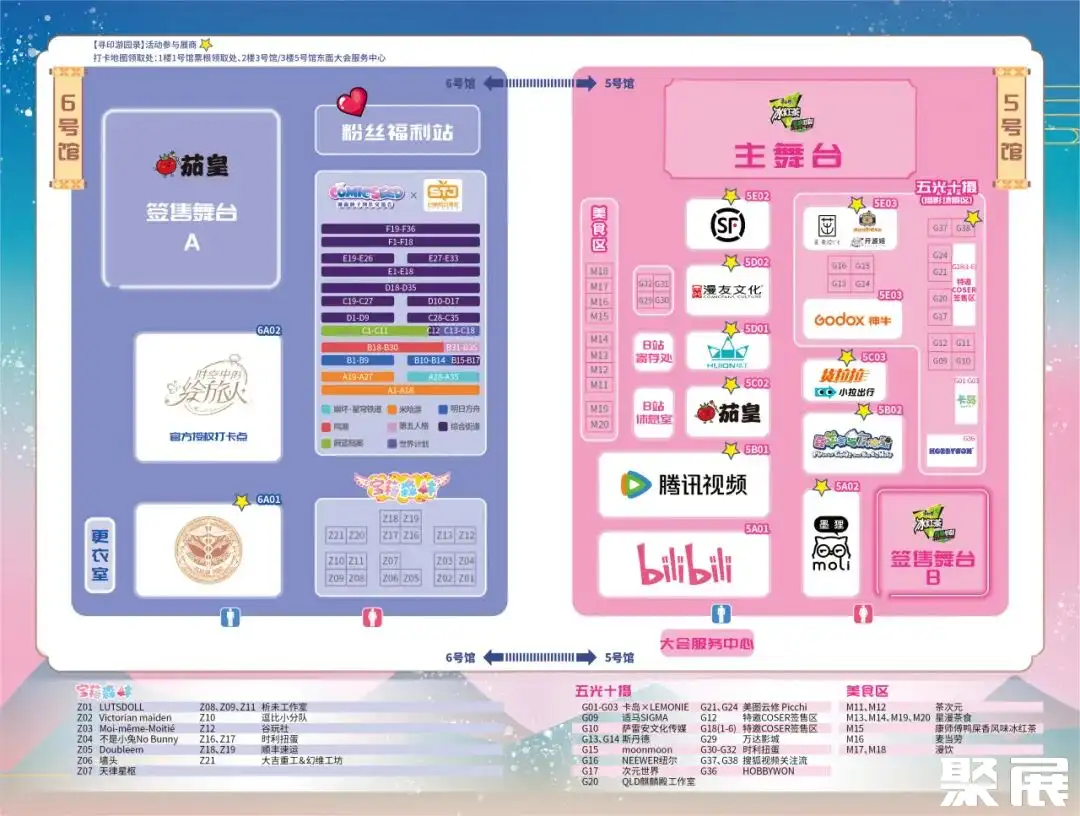Select the round gold emblem at booth 6A01
This screenshot has width=1080, height=816.
point(208,549)
